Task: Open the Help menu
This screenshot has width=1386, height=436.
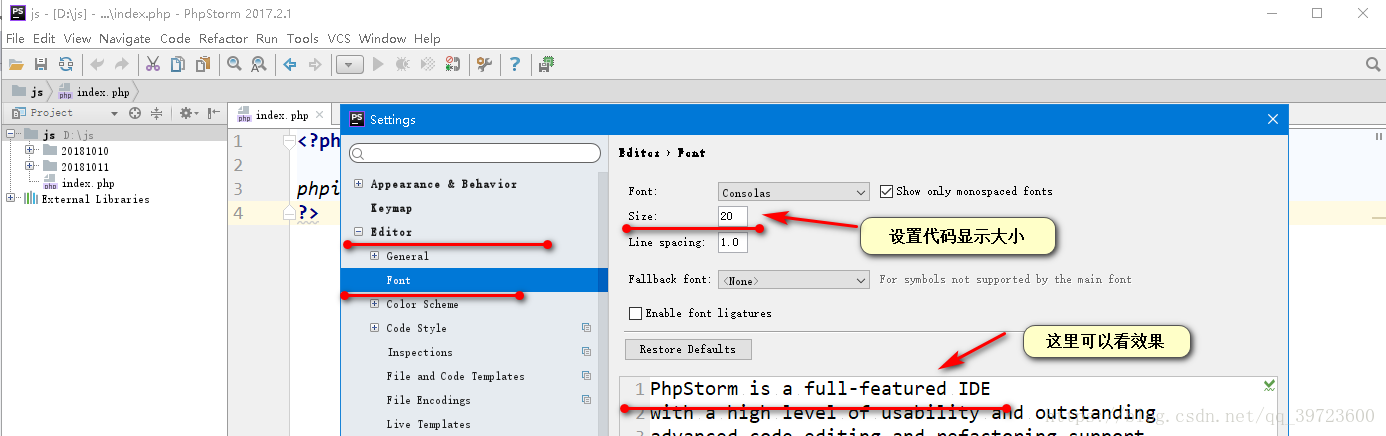Action: 427,38
